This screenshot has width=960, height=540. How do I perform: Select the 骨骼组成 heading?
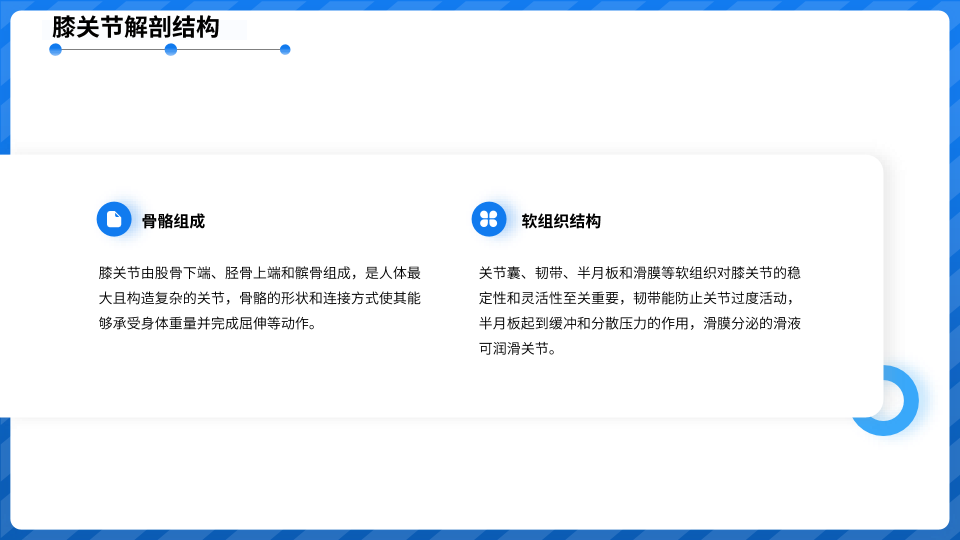(173, 221)
